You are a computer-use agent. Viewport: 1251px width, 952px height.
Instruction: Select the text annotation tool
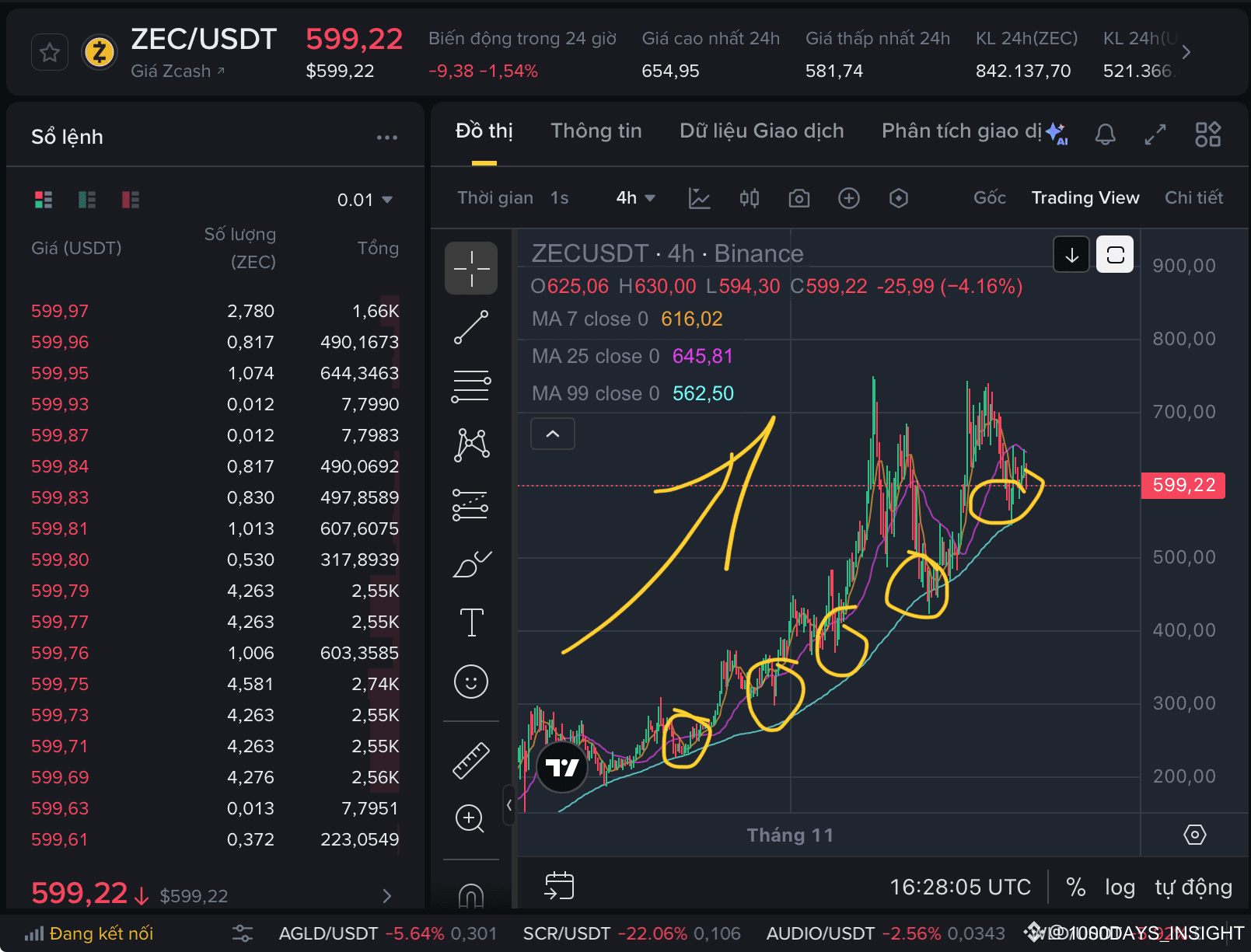[470, 622]
